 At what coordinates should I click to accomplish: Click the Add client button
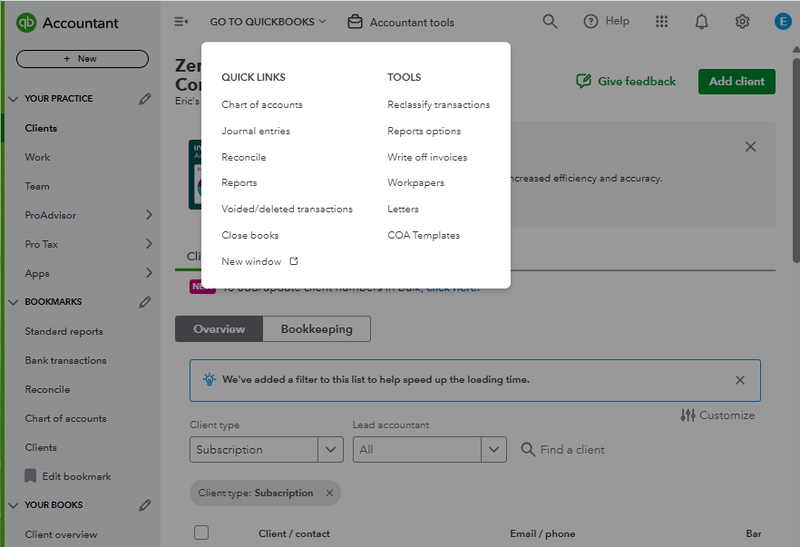(x=737, y=82)
